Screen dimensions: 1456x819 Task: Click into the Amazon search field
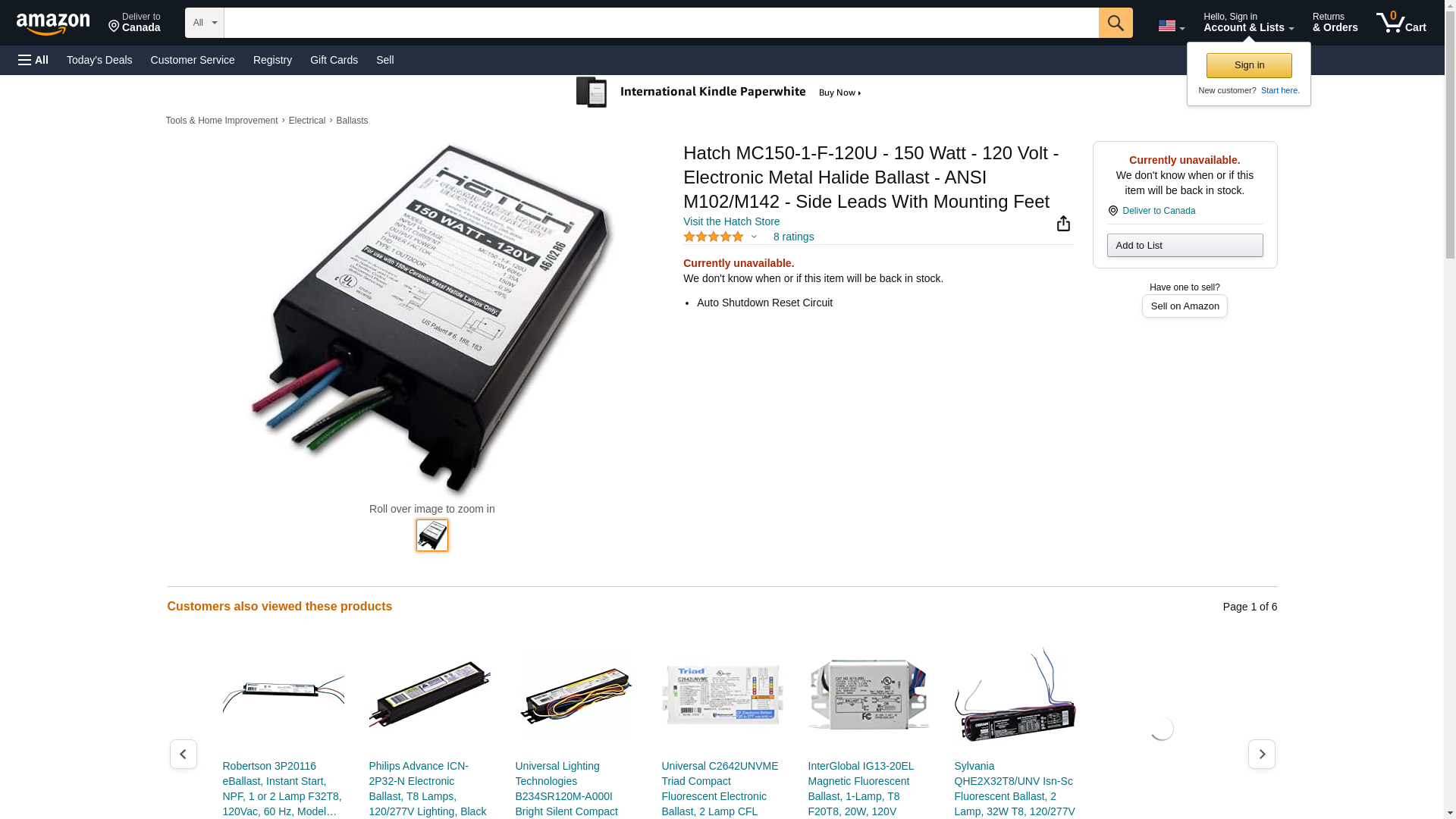click(661, 23)
